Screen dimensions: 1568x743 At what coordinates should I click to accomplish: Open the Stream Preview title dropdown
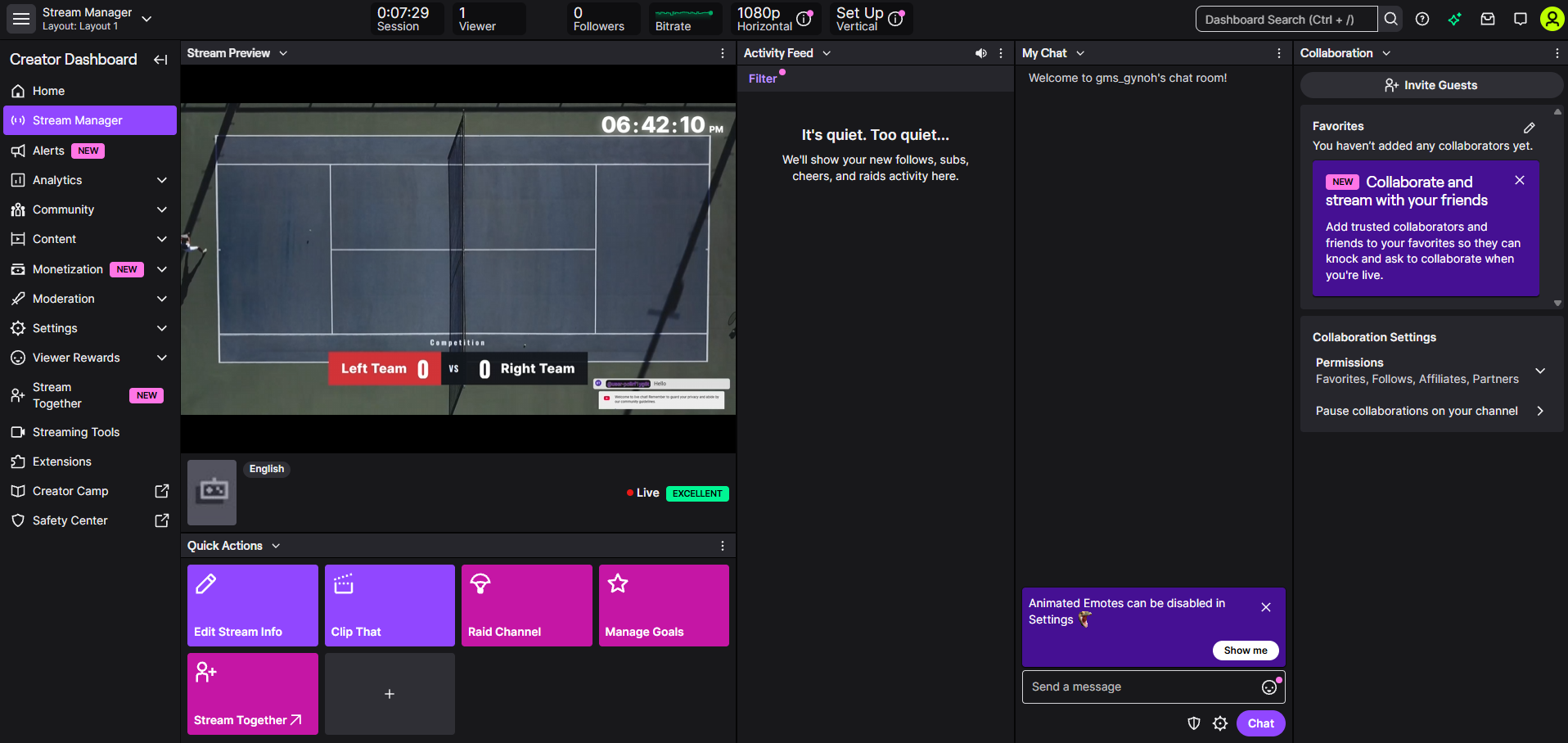point(283,53)
